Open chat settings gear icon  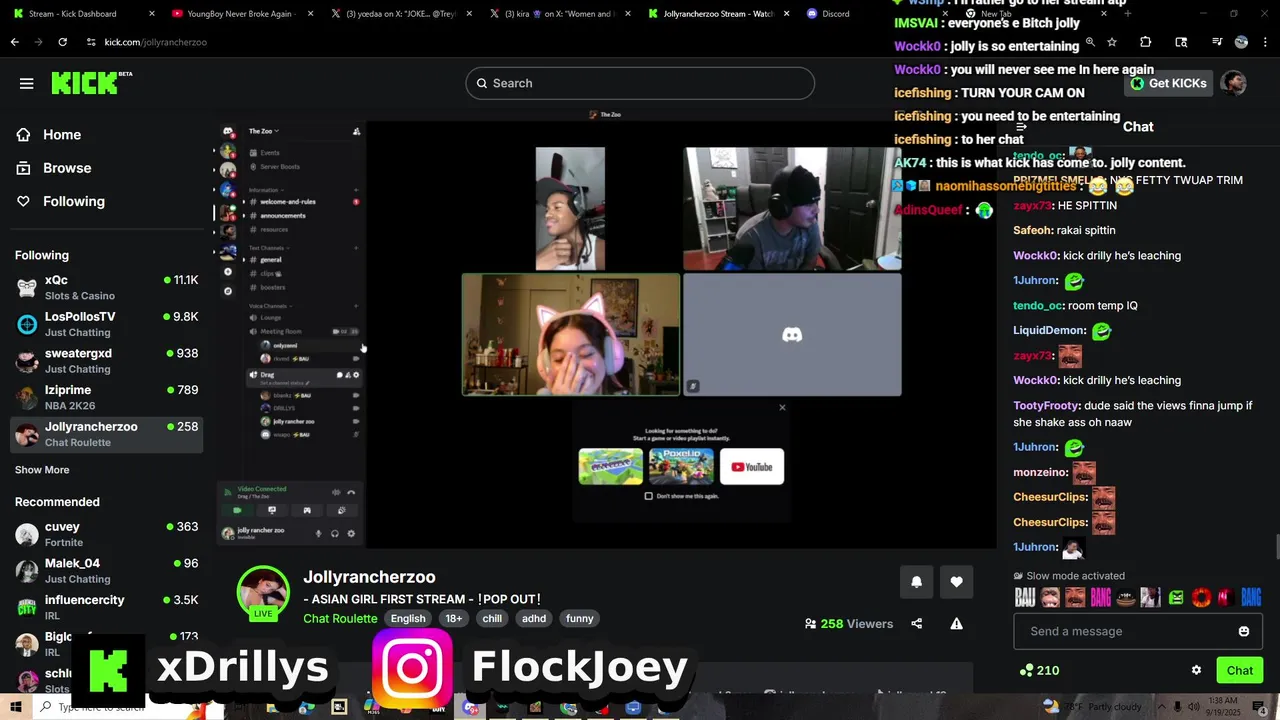point(1196,670)
